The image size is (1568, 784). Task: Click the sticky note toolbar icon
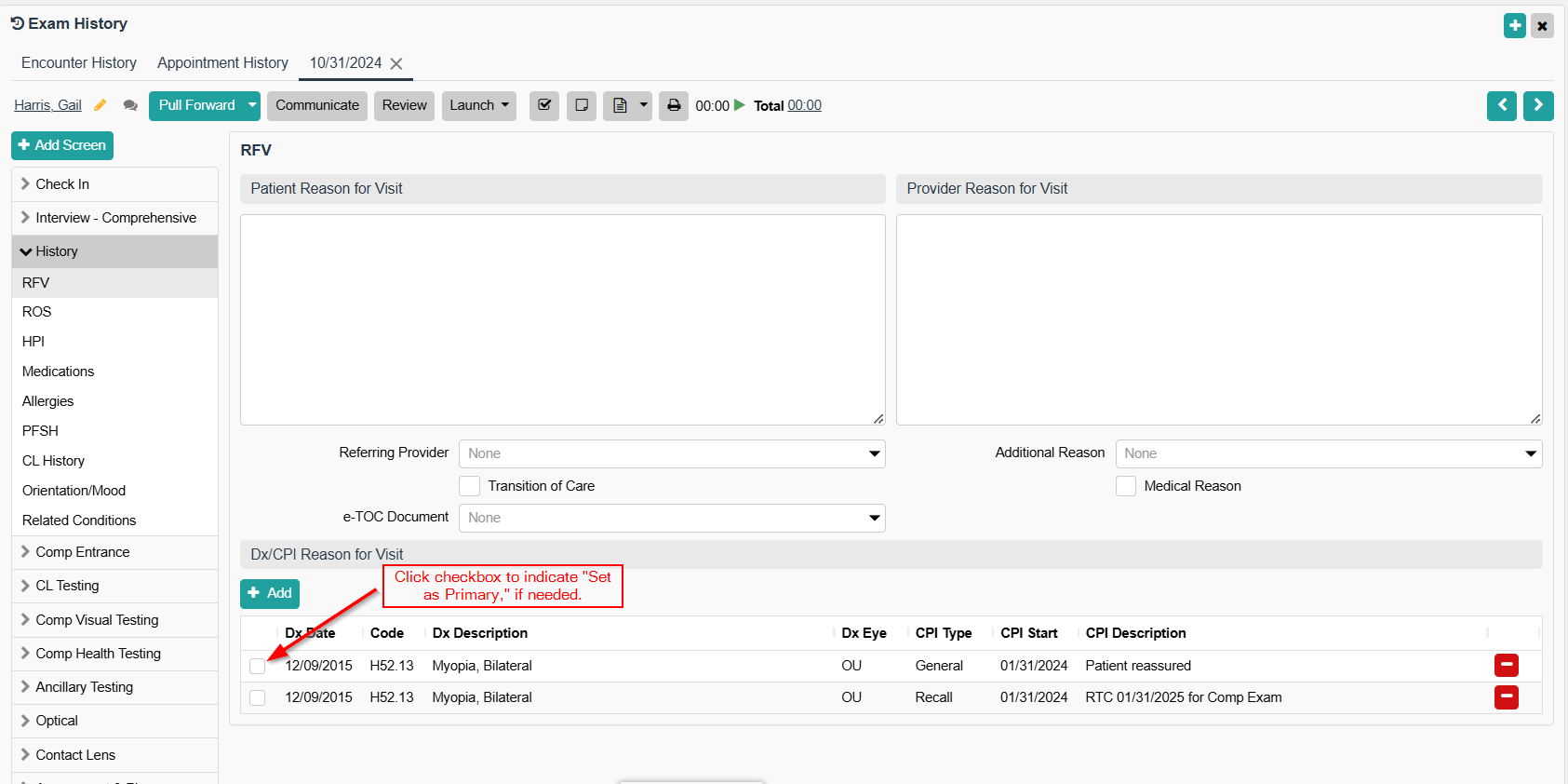pos(582,105)
